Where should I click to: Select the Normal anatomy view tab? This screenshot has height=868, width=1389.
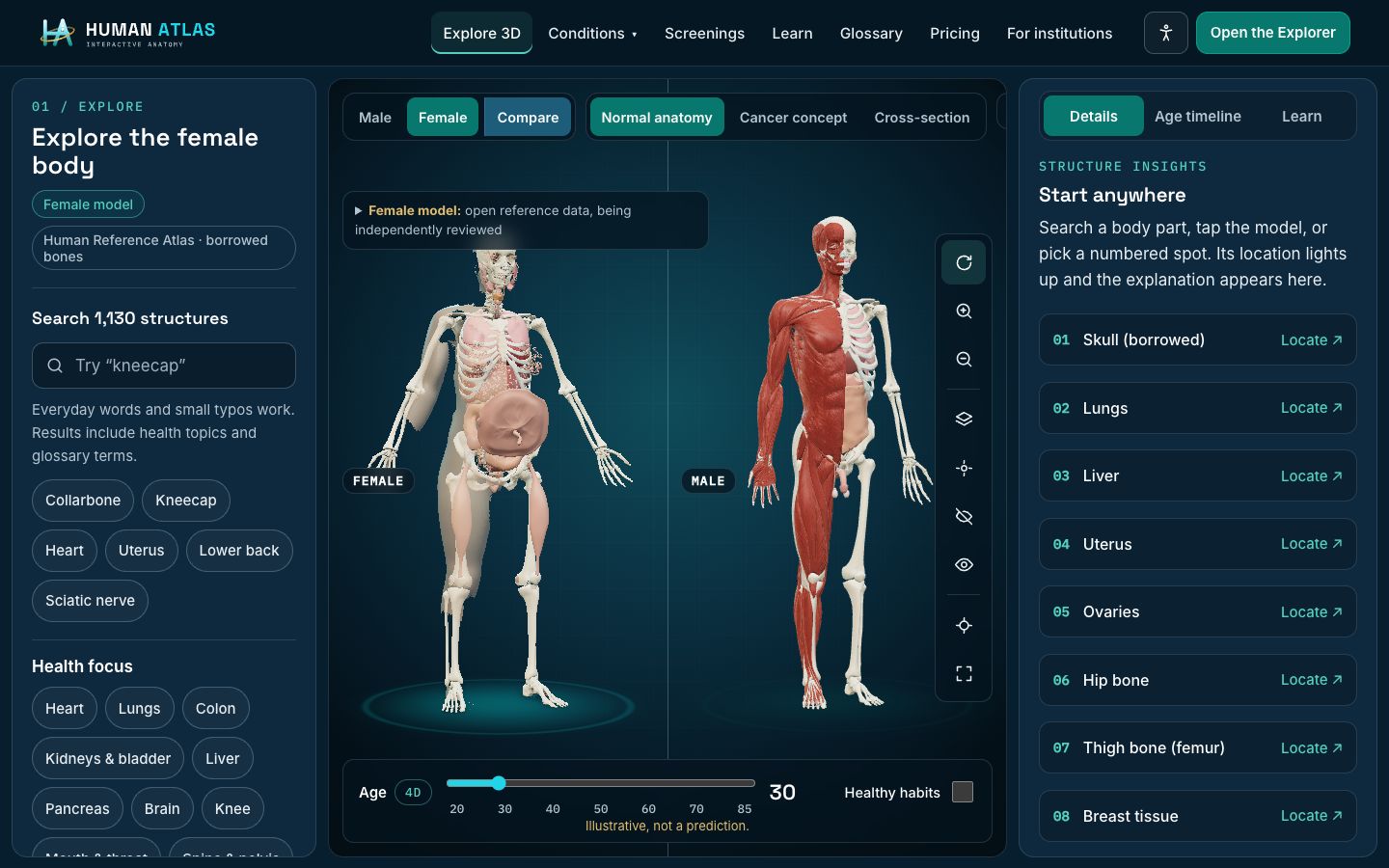(x=657, y=118)
